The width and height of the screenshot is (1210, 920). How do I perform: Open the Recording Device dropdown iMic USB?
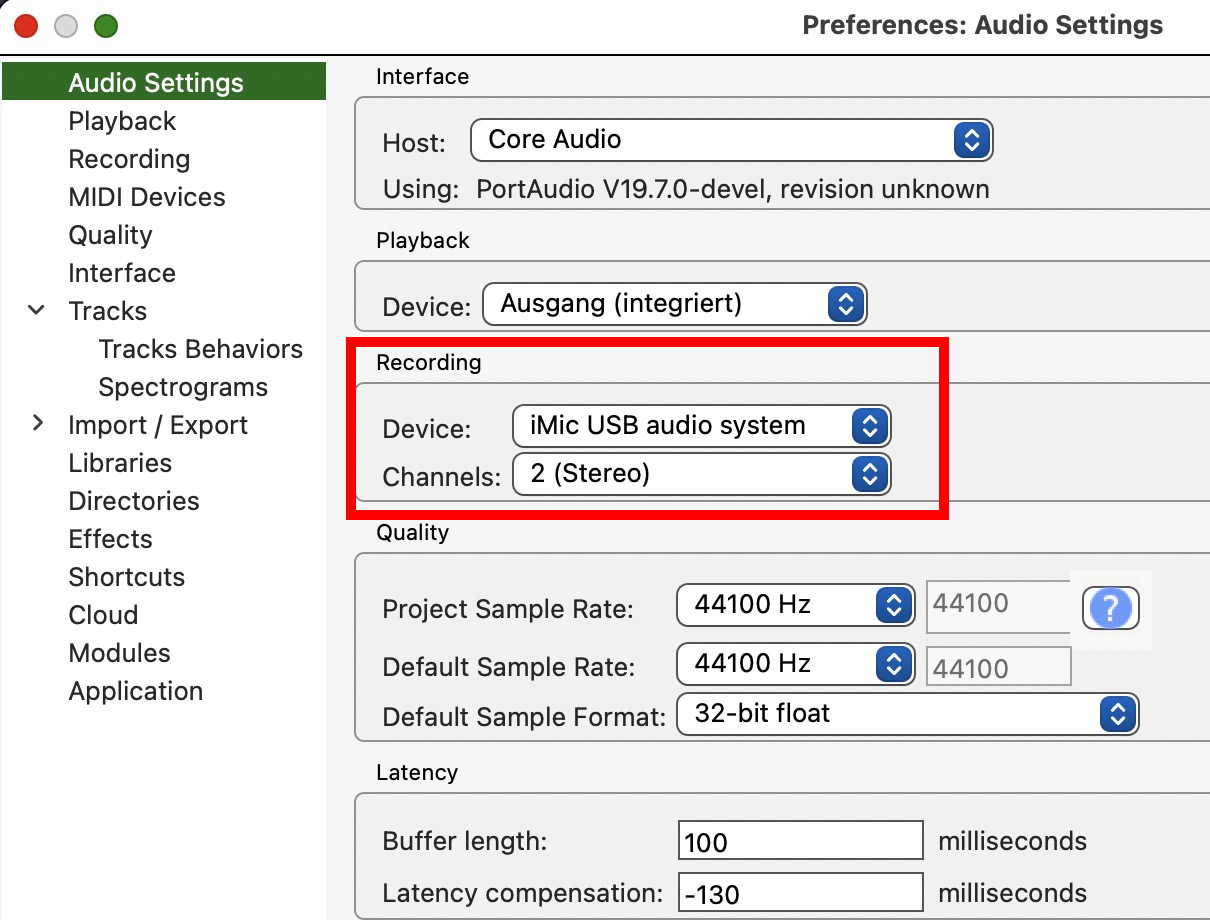click(701, 426)
